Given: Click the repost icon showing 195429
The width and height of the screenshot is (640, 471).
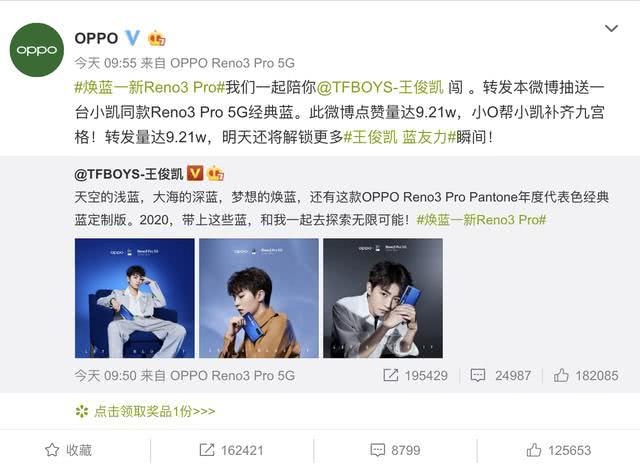Looking at the screenshot, I should click(x=391, y=375).
